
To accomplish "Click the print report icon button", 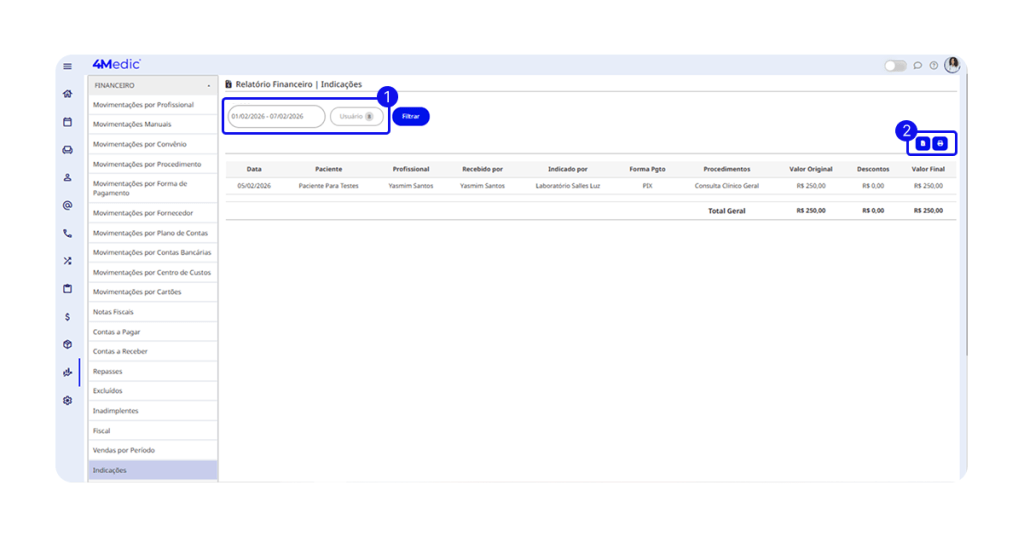I will click(940, 144).
